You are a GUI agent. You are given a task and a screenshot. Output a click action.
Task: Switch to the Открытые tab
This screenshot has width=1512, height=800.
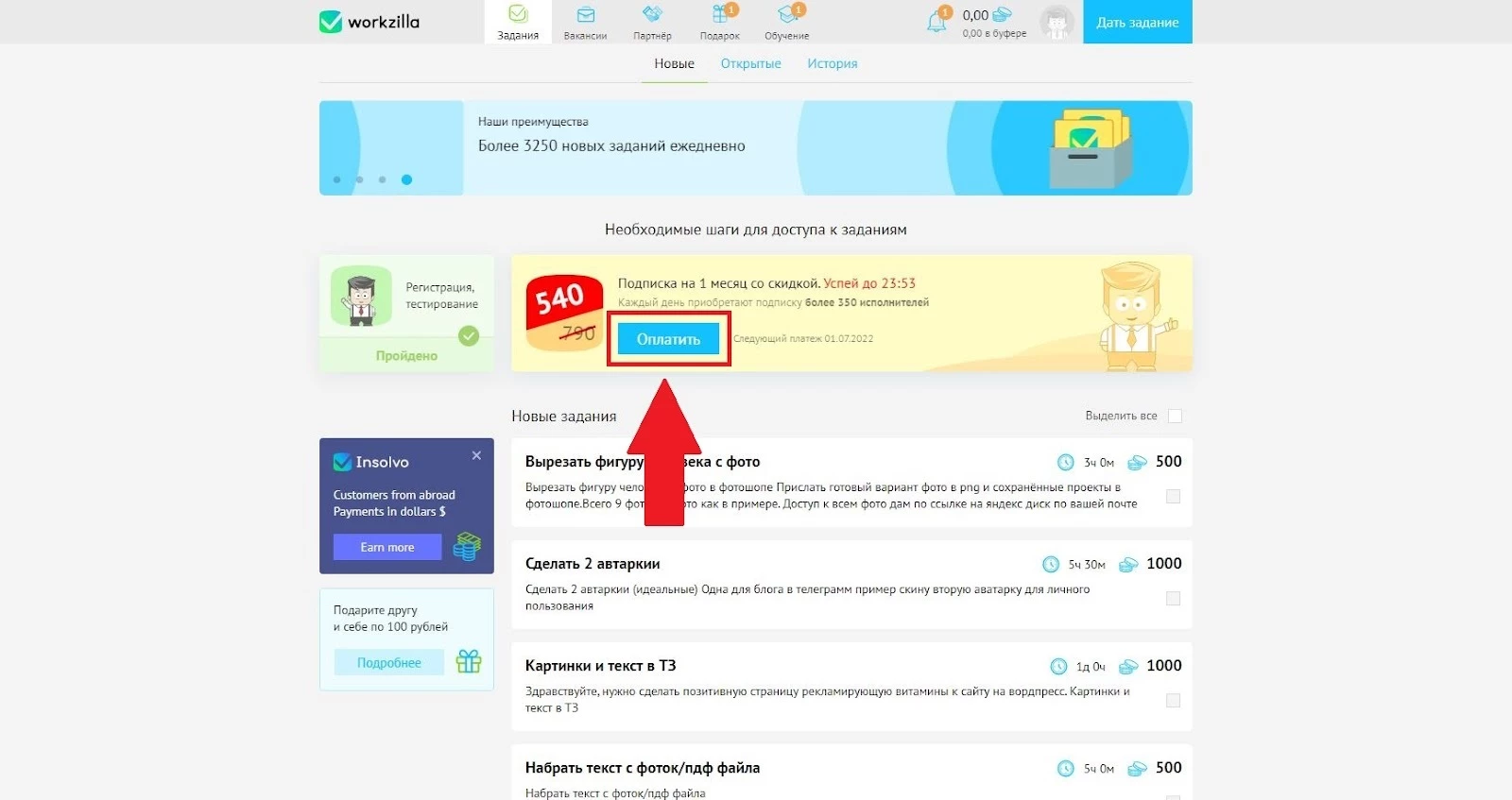tap(750, 63)
